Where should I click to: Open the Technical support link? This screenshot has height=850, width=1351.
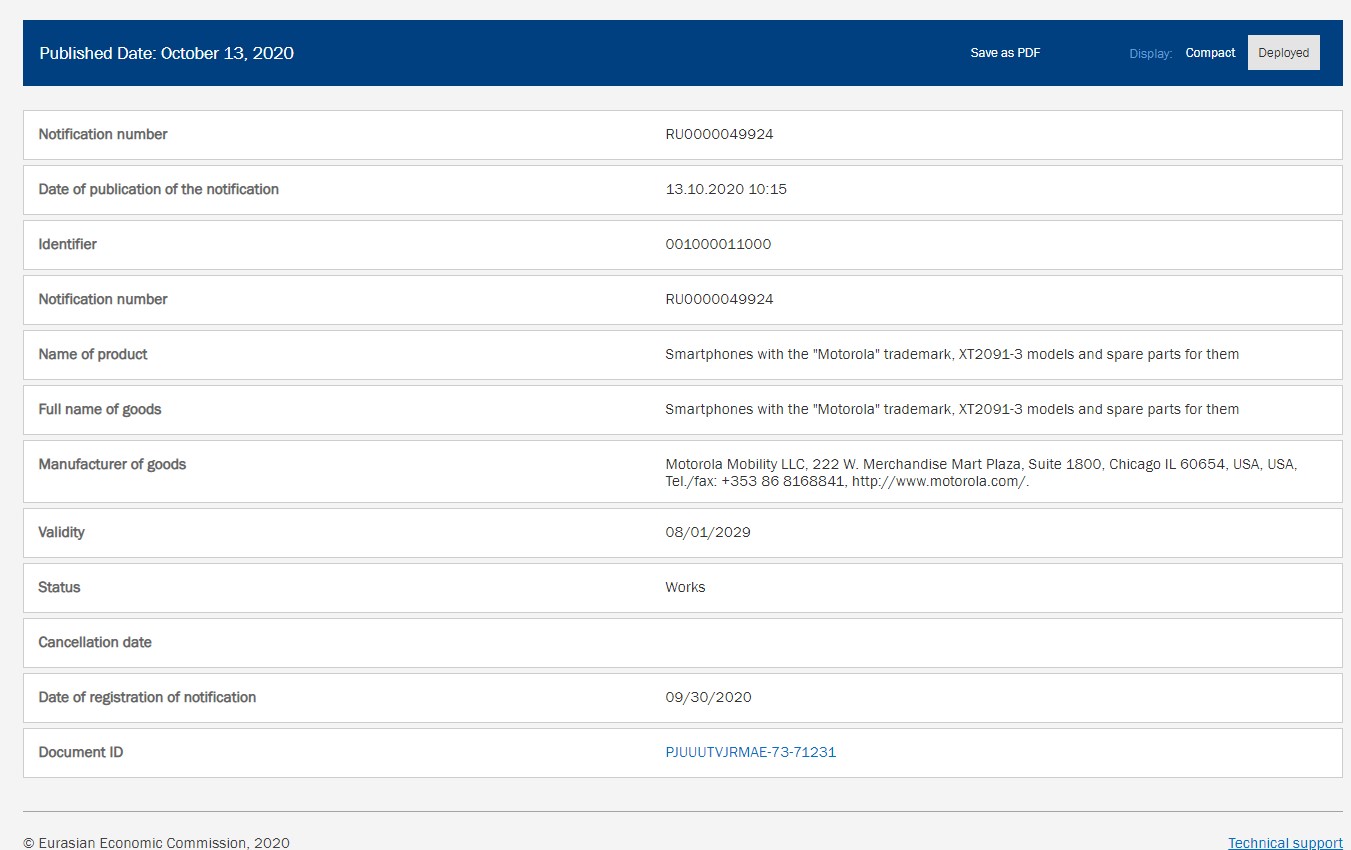click(1284, 843)
